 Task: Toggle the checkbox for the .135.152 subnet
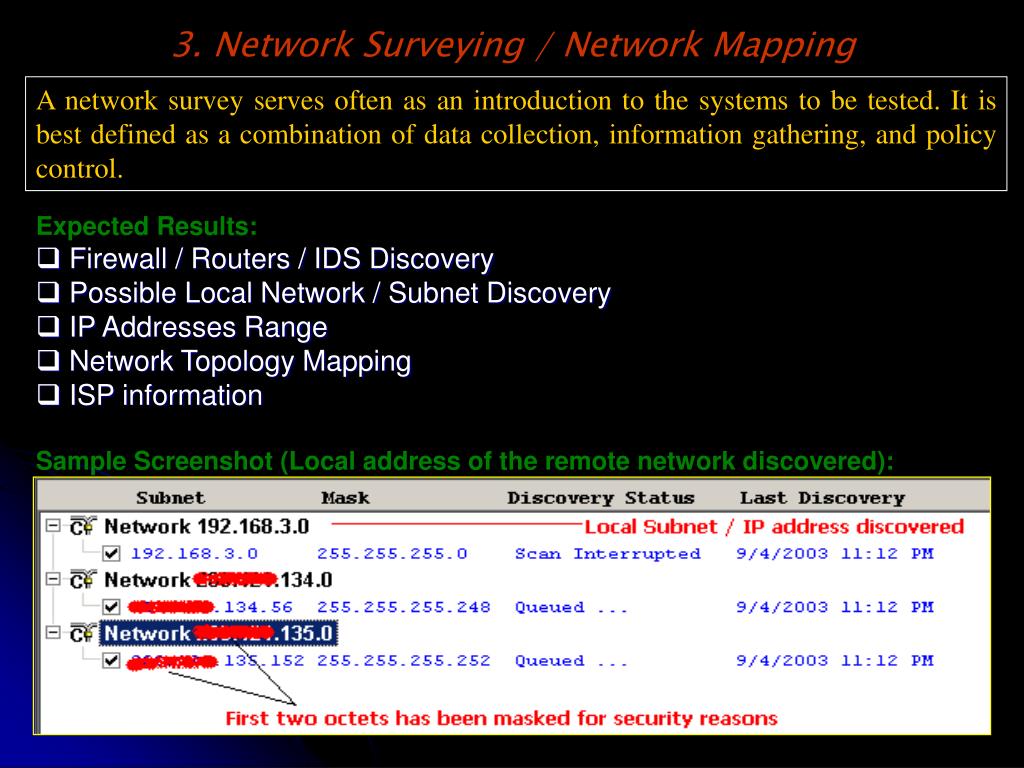[111, 661]
